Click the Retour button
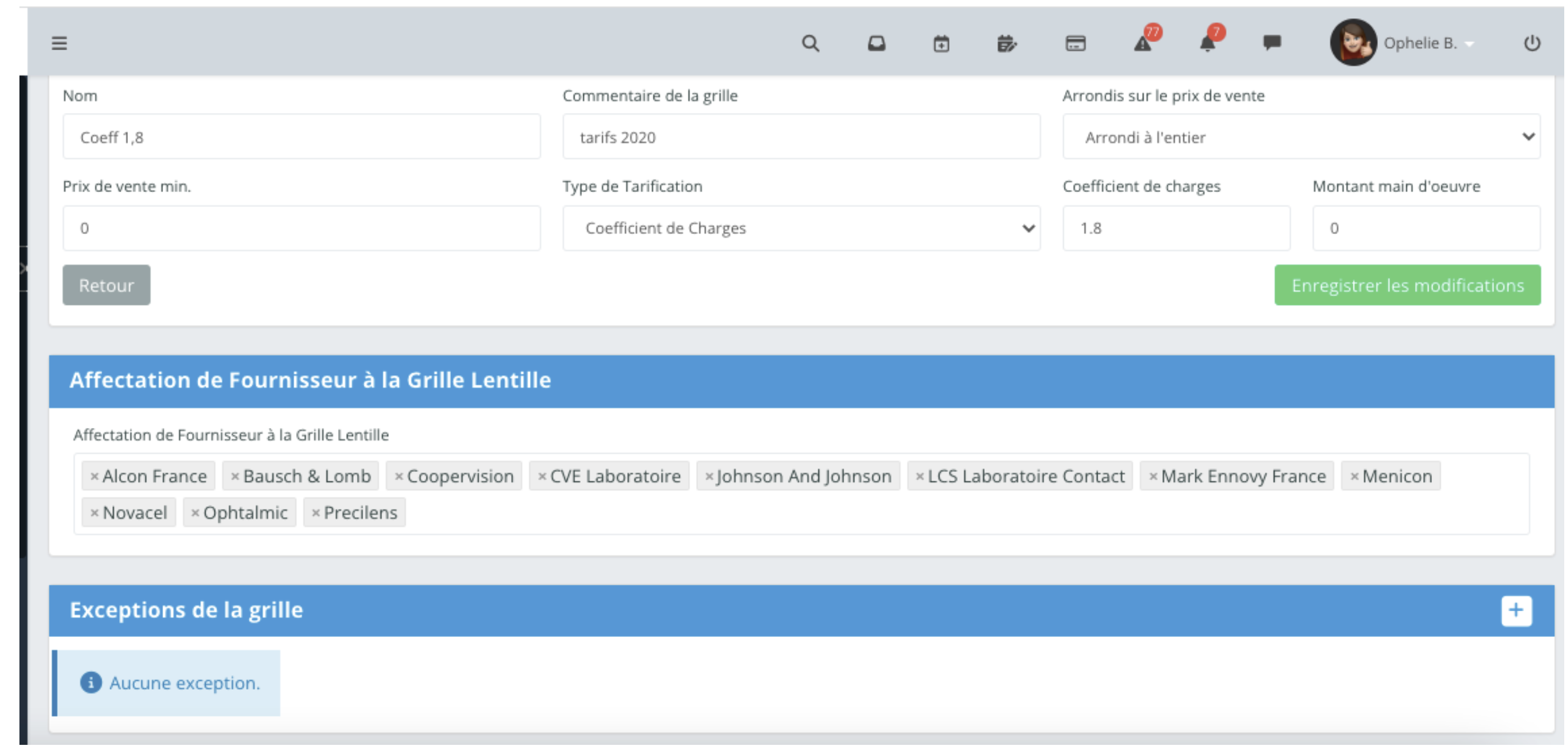Screen dimensions: 1568x748 point(106,286)
